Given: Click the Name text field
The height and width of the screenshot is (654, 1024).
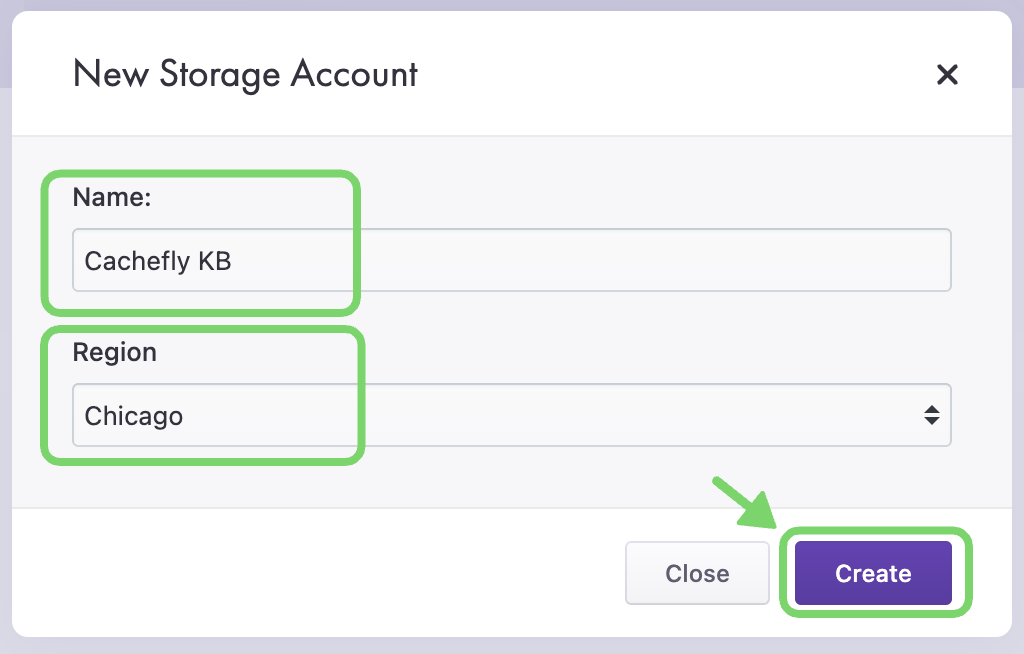Looking at the screenshot, I should tap(511, 261).
